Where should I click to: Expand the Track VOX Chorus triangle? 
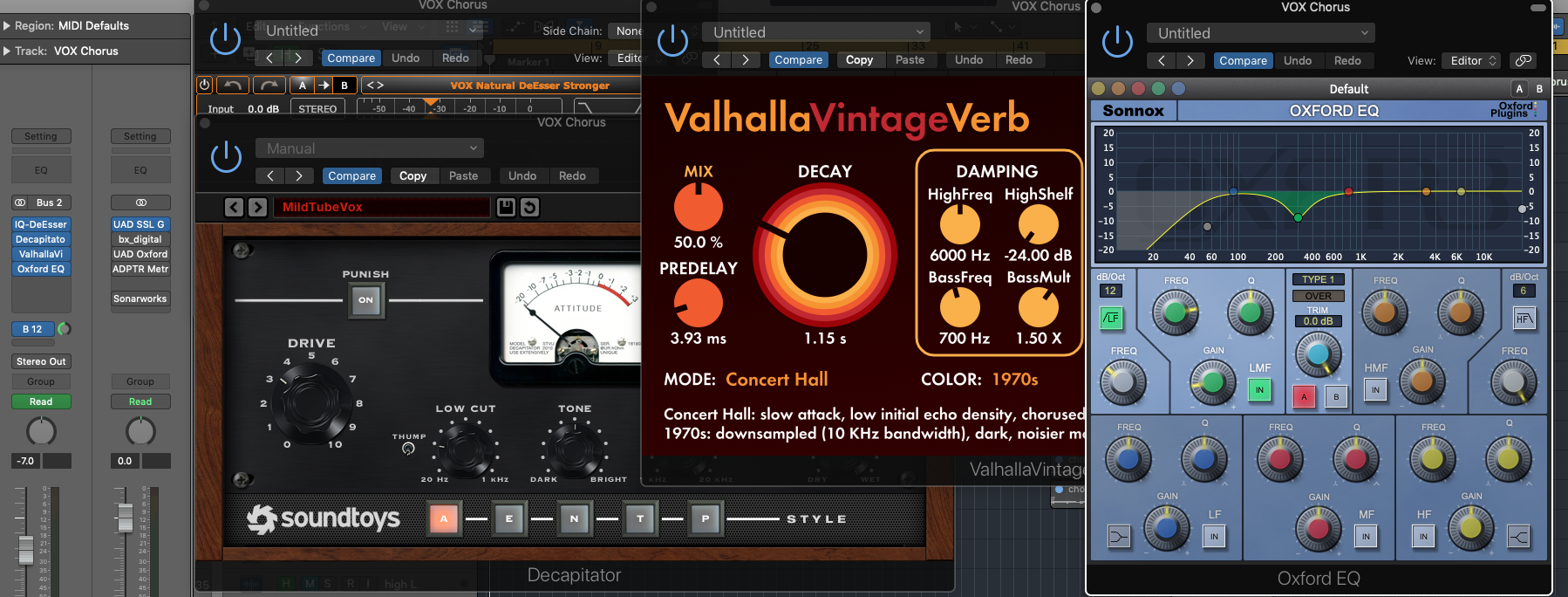point(7,51)
